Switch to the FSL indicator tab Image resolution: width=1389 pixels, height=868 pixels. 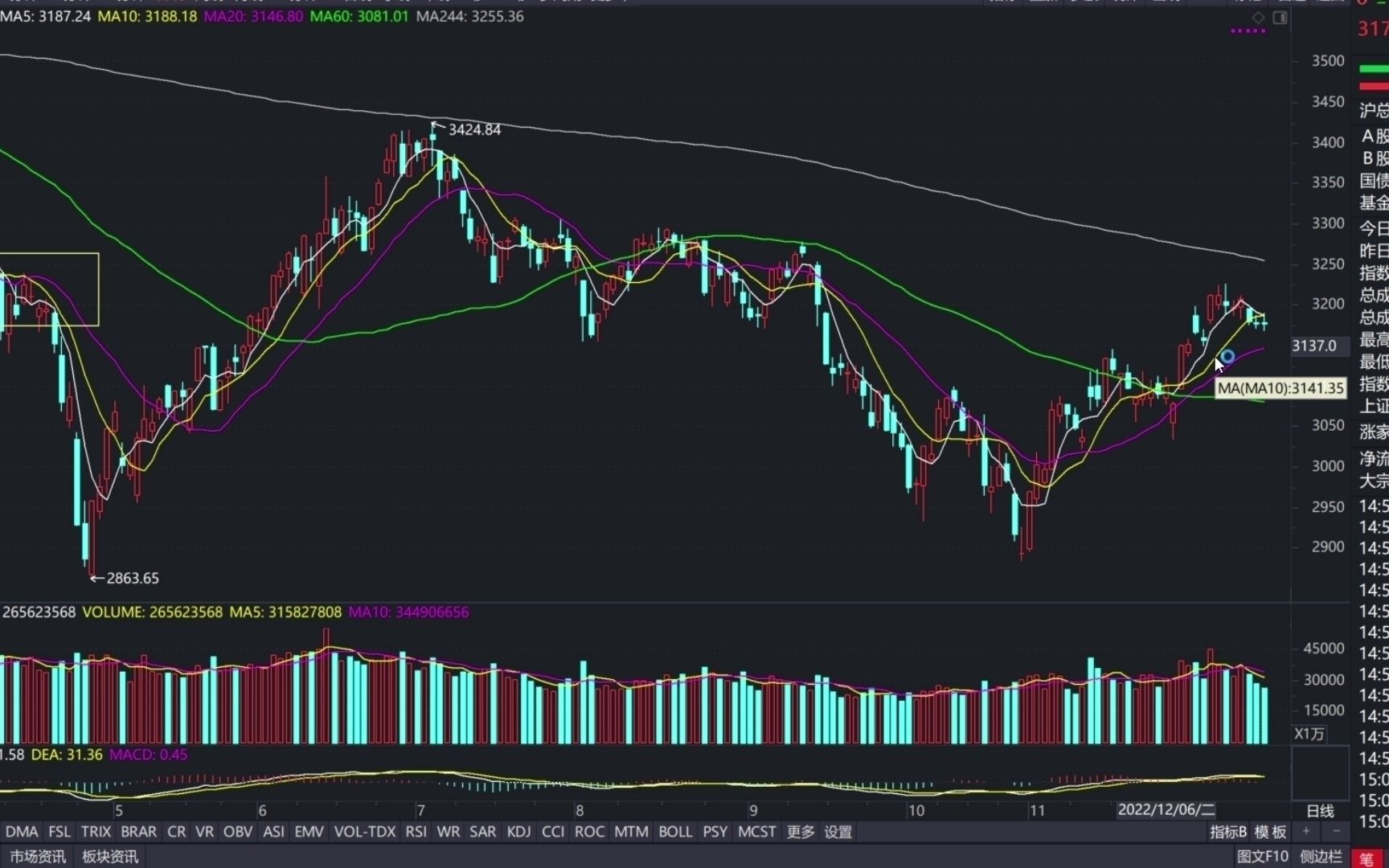click(59, 832)
